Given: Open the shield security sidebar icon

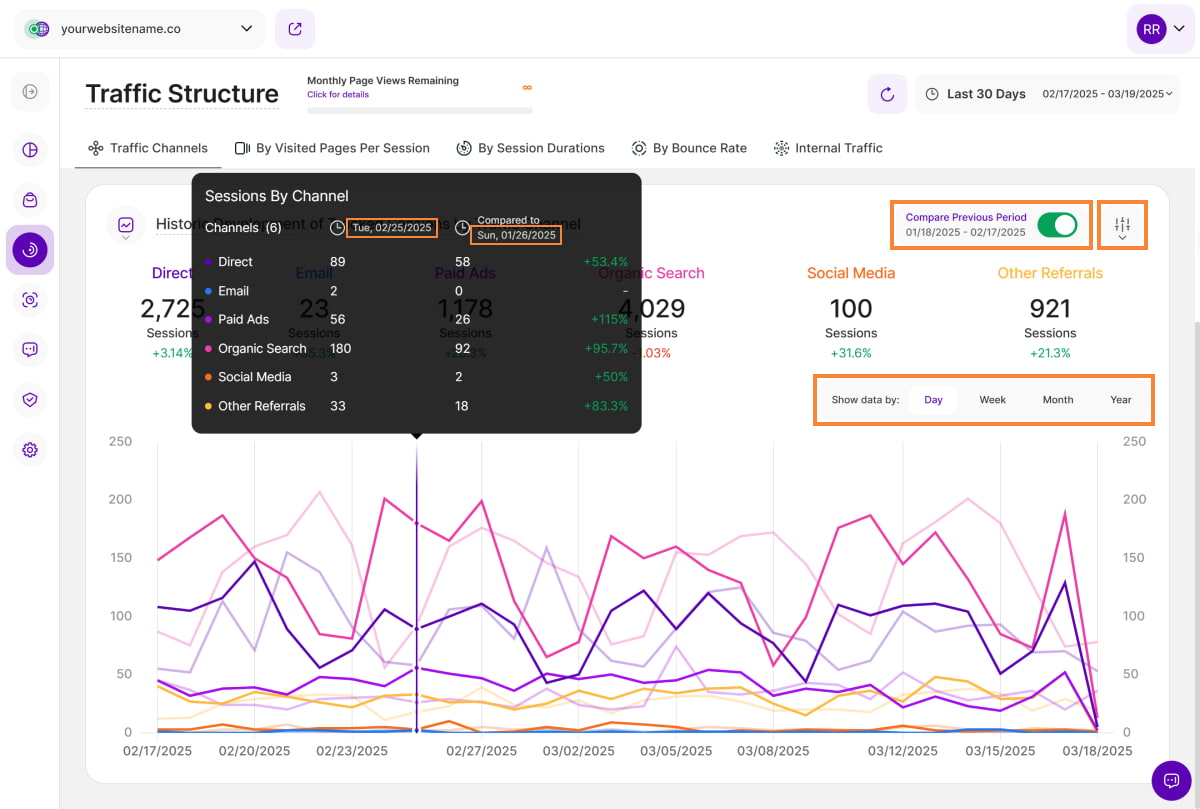Looking at the screenshot, I should (30, 400).
